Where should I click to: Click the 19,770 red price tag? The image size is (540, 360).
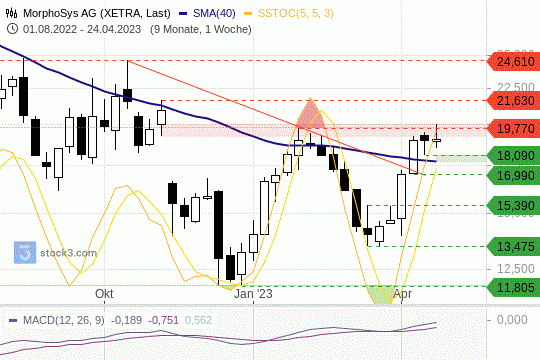click(513, 128)
